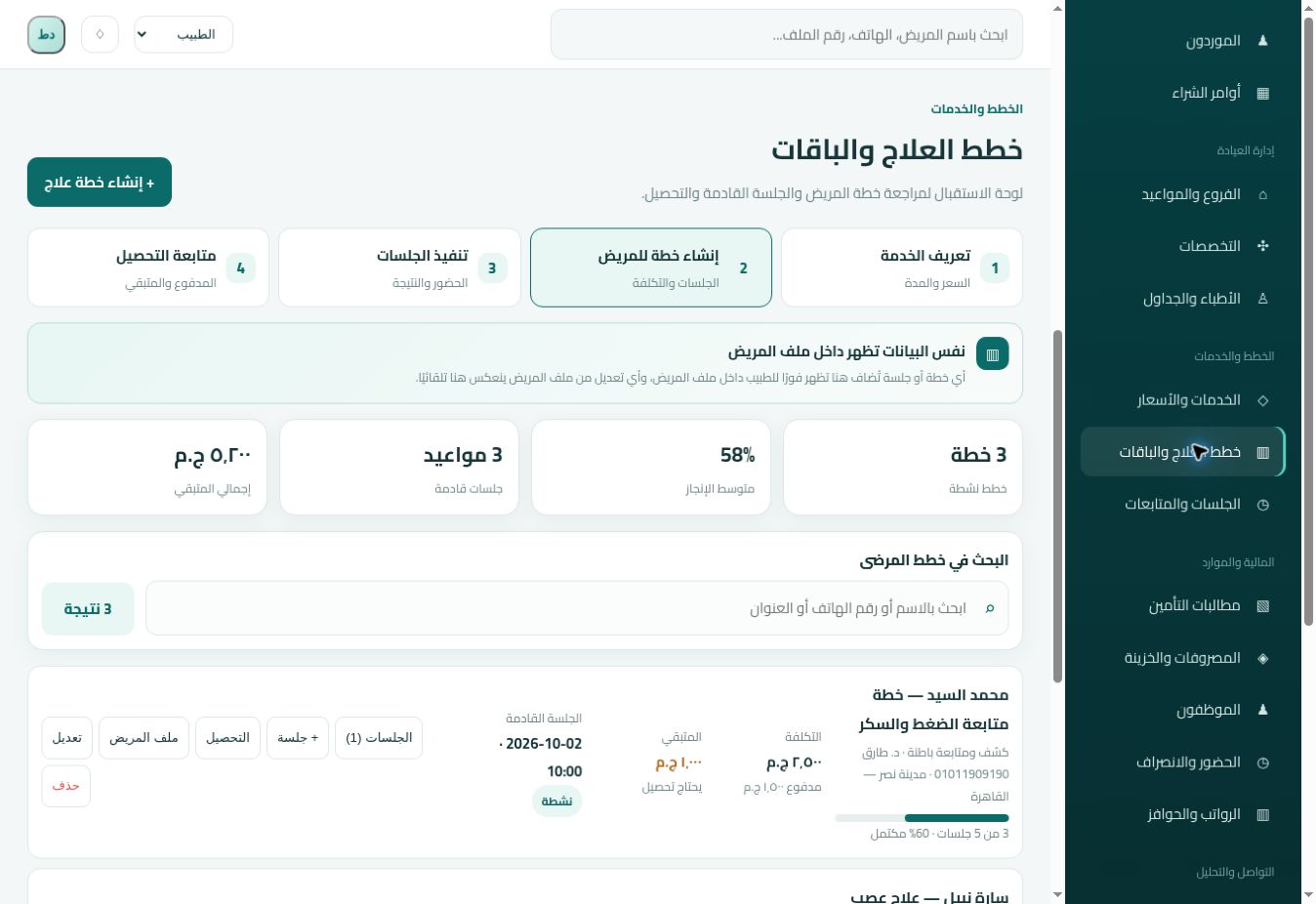Click the دط user avatar
This screenshot has height=904, width=1316.
click(46, 34)
